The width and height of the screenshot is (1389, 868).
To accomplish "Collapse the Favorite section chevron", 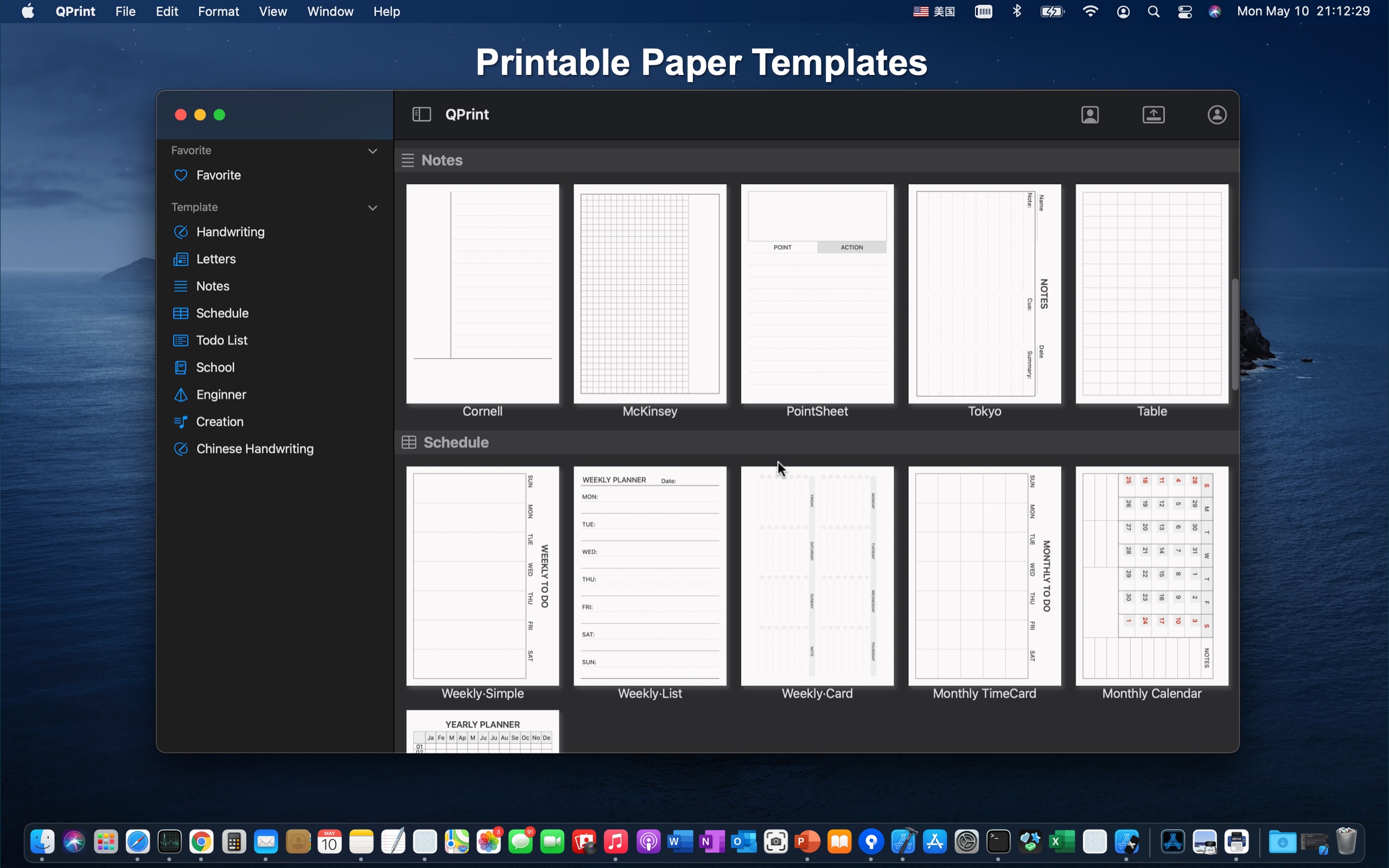I will point(373,151).
